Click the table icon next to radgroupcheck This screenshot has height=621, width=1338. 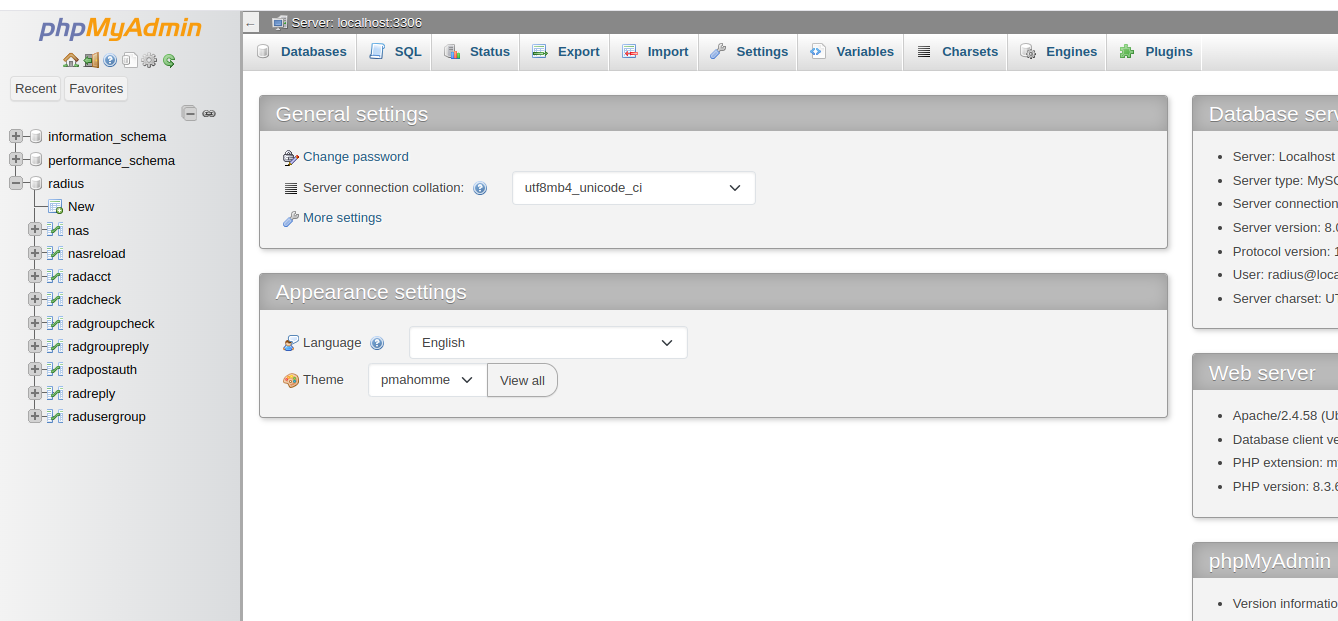56,323
